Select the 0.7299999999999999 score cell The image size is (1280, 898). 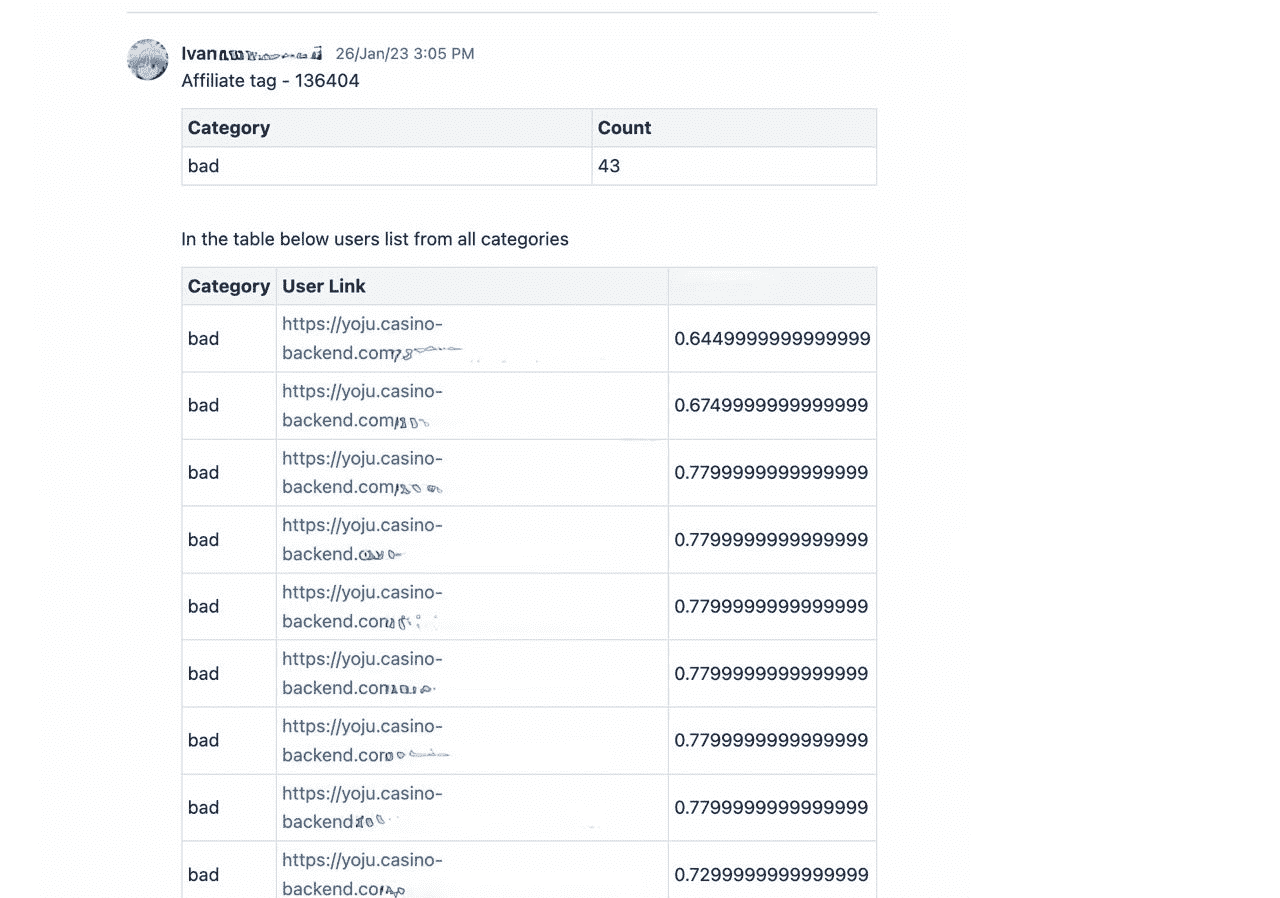(772, 874)
